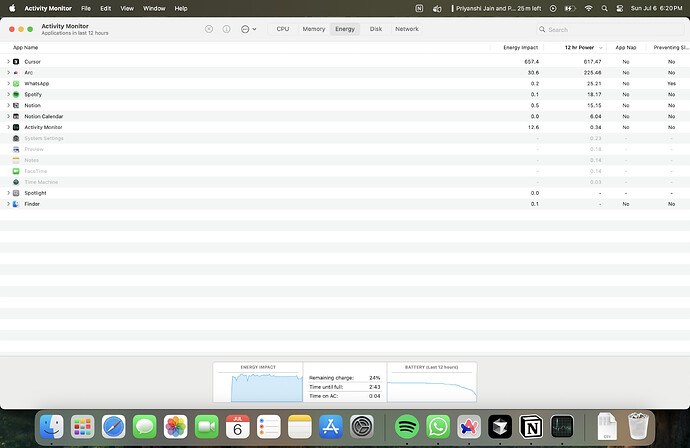Expand the Arc process row
The width and height of the screenshot is (690, 448).
point(8,73)
